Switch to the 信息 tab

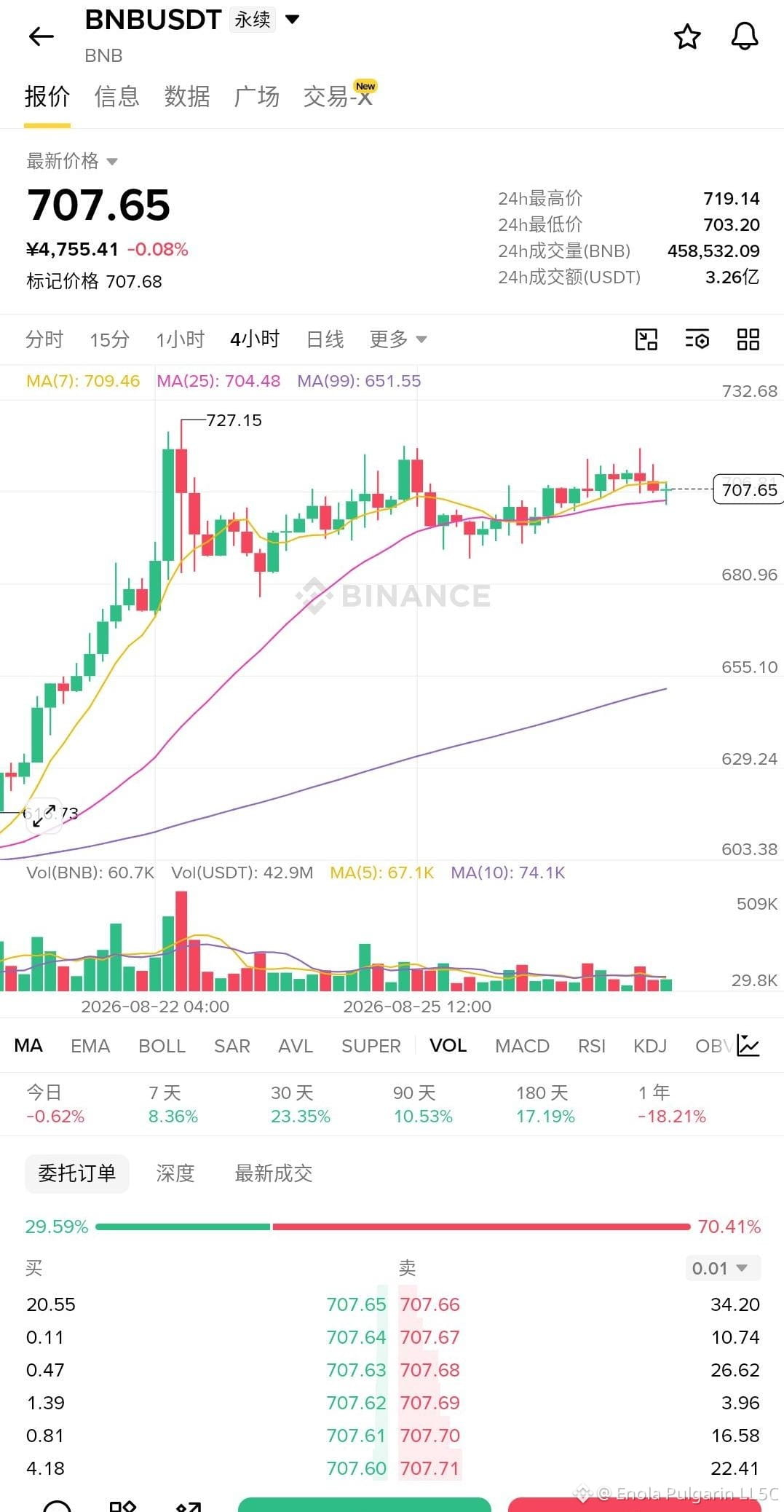116,96
